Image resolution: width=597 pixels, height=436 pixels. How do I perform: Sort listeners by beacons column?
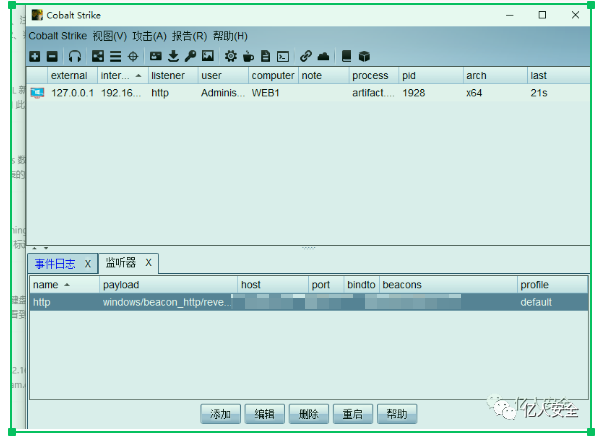[x=448, y=285]
